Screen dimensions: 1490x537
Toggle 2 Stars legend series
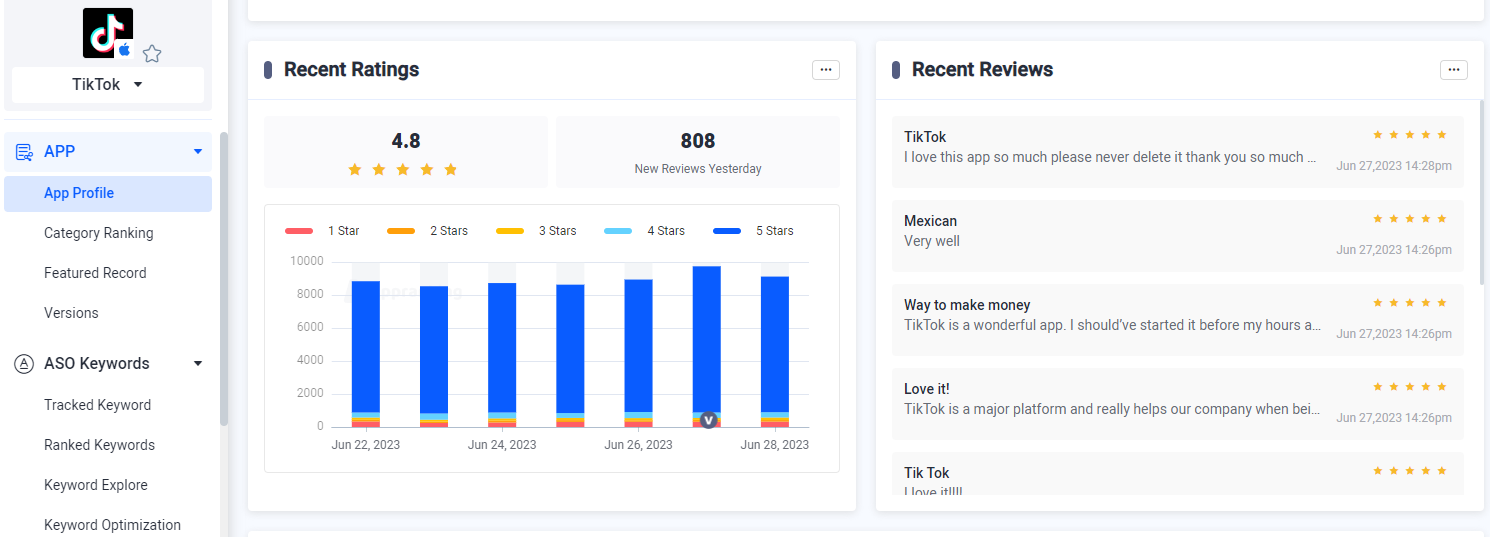tap(427, 231)
